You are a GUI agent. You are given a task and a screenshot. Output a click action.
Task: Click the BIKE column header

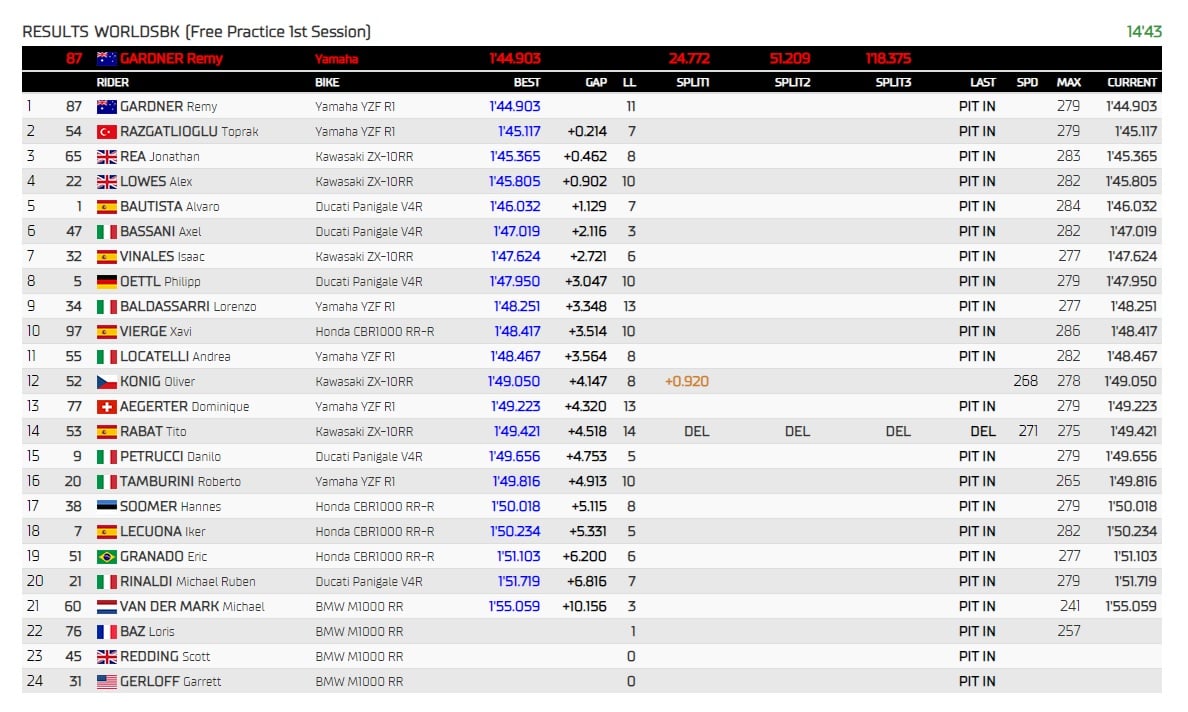pos(327,82)
